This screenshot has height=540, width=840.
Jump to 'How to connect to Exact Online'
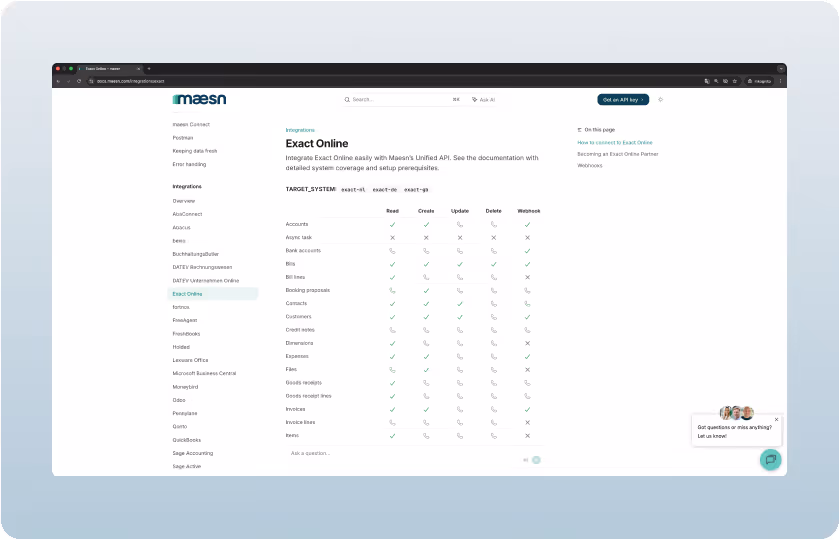(615, 143)
